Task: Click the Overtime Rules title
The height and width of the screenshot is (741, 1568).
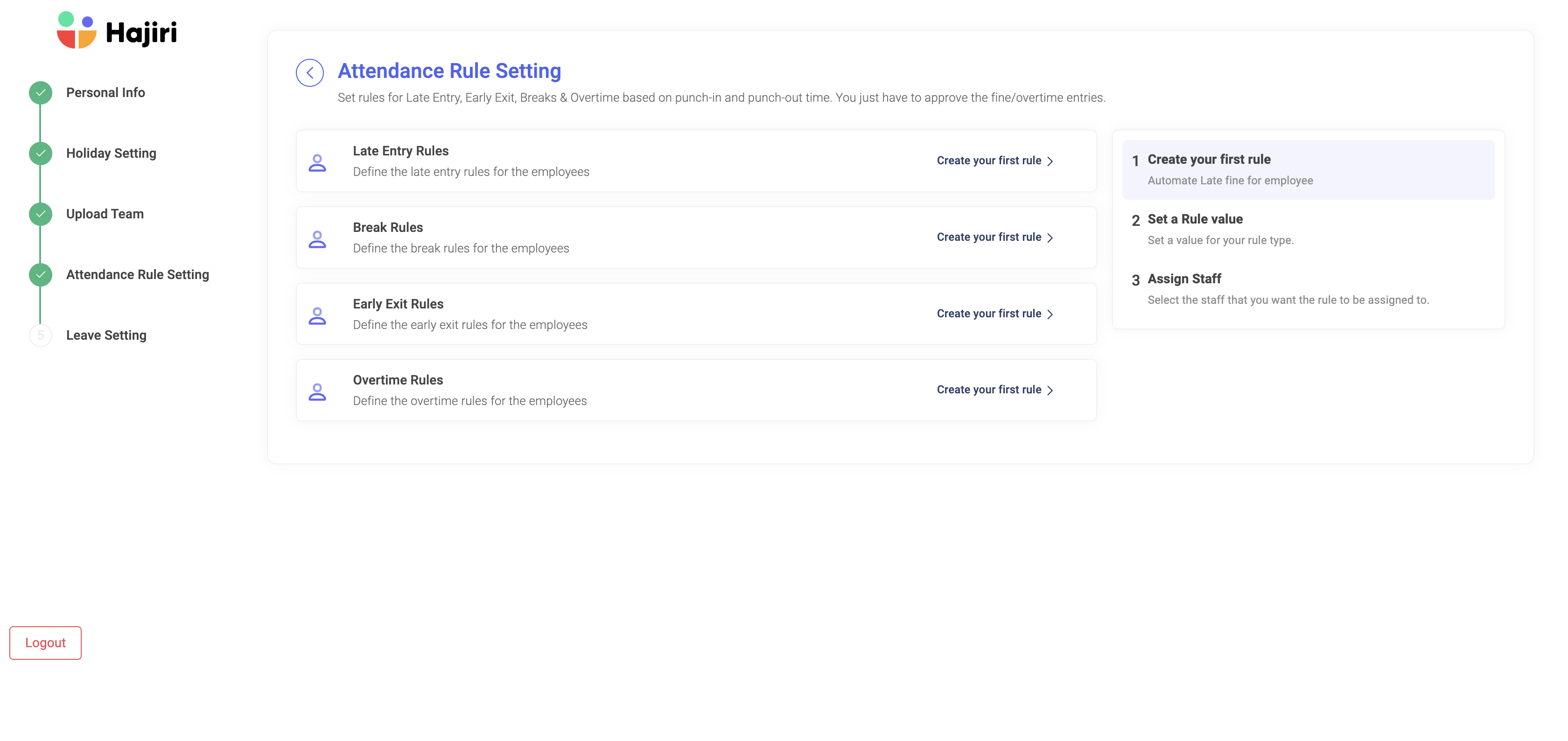Action: tap(398, 380)
